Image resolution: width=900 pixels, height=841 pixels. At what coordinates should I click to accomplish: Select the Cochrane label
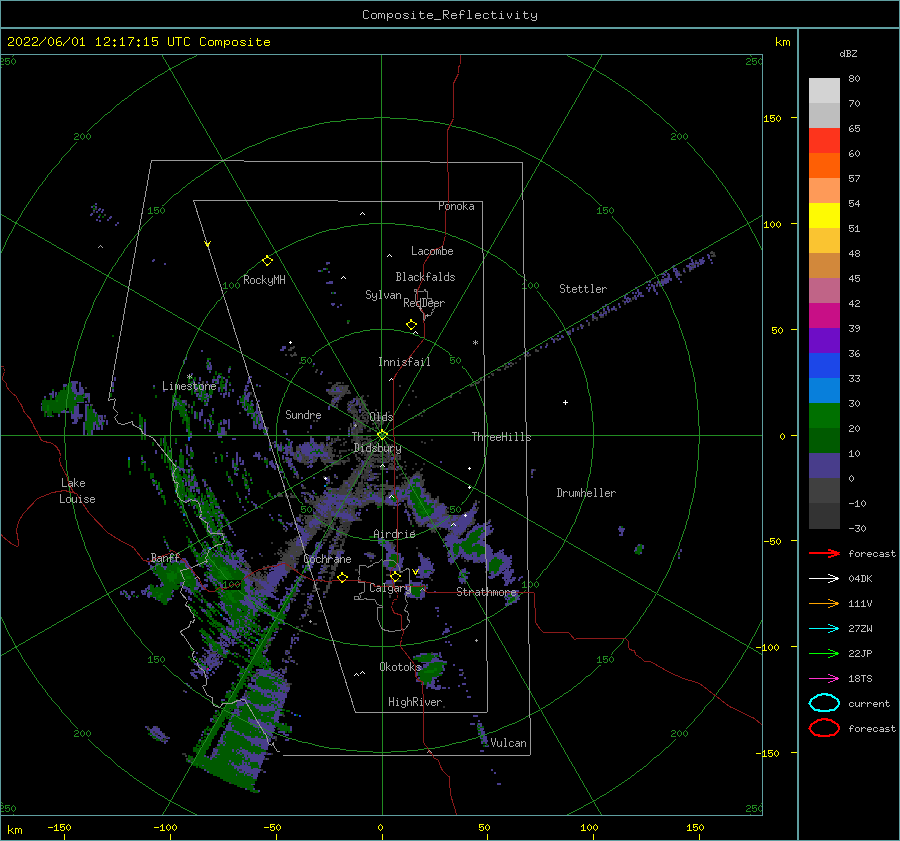click(327, 559)
